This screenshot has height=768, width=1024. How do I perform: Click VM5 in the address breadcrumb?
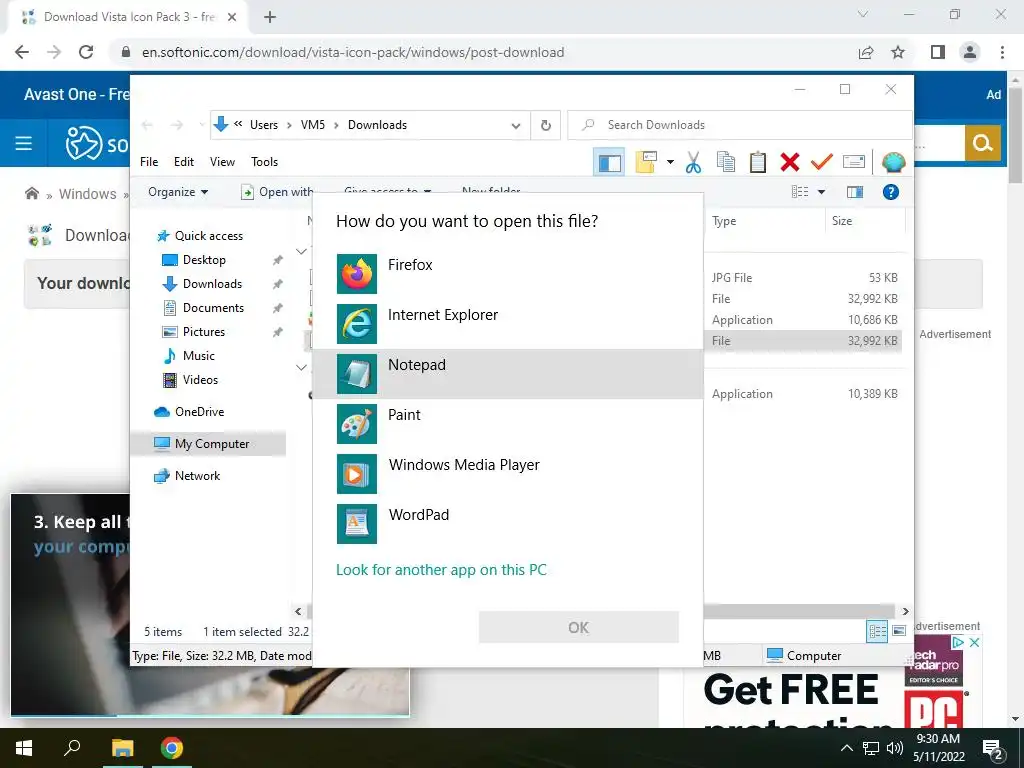point(313,125)
